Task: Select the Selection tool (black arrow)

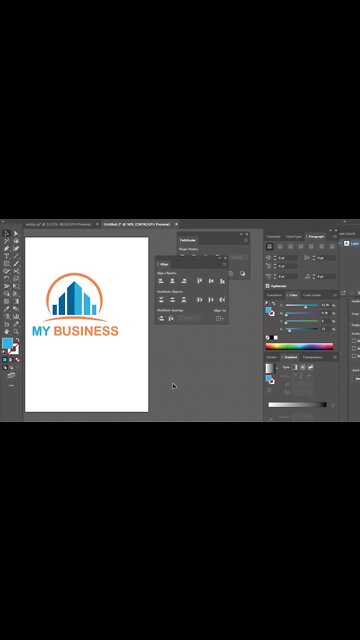Action: (7, 233)
